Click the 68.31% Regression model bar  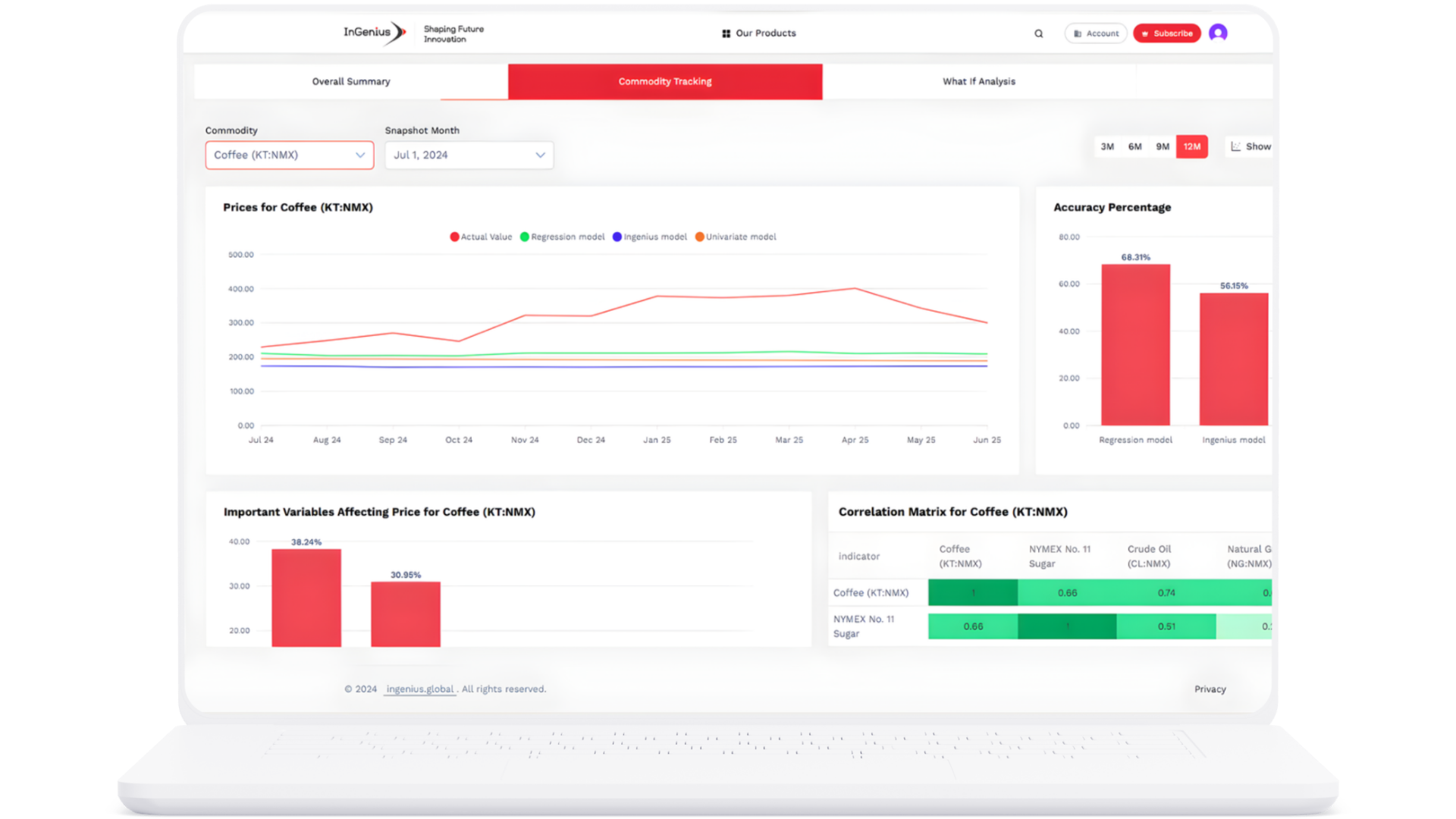click(x=1135, y=345)
